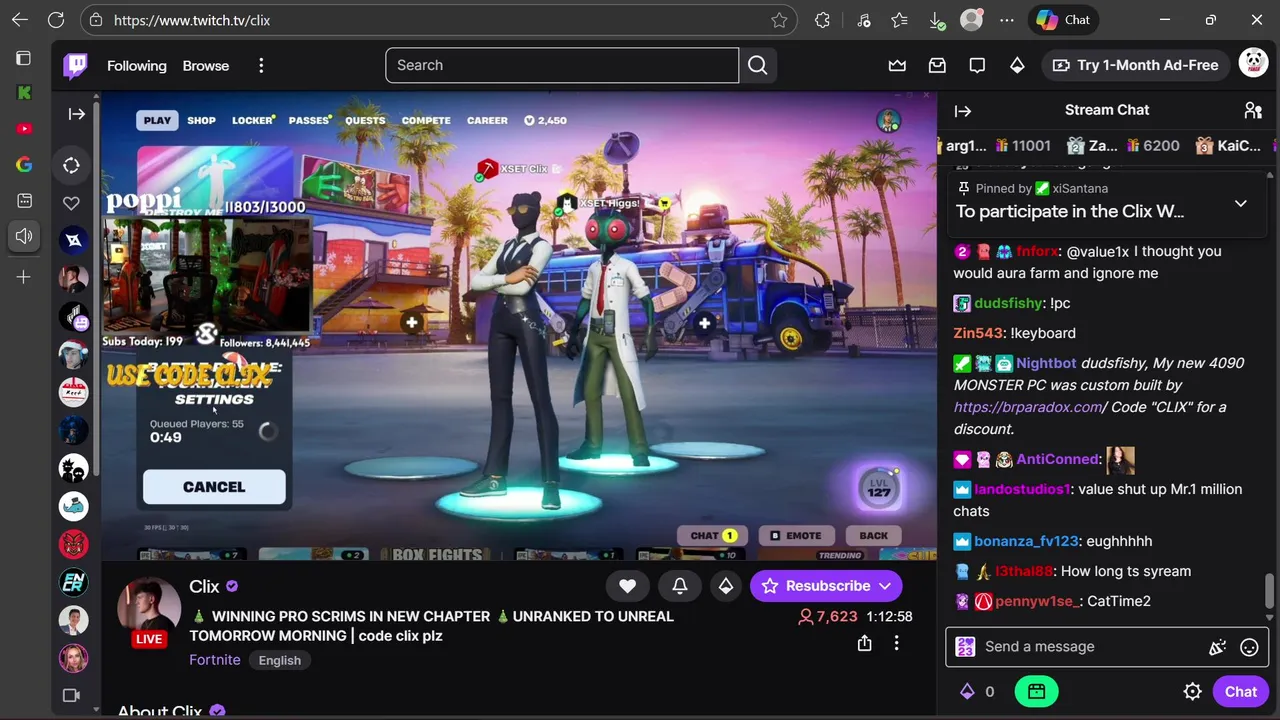Click the Twitch search field
Viewport: 1280px width, 720px height.
click(562, 65)
